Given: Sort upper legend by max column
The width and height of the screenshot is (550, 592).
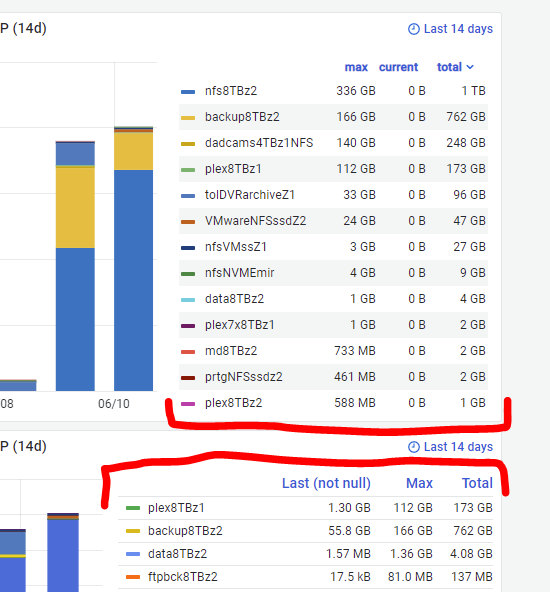Looking at the screenshot, I should pos(356,67).
